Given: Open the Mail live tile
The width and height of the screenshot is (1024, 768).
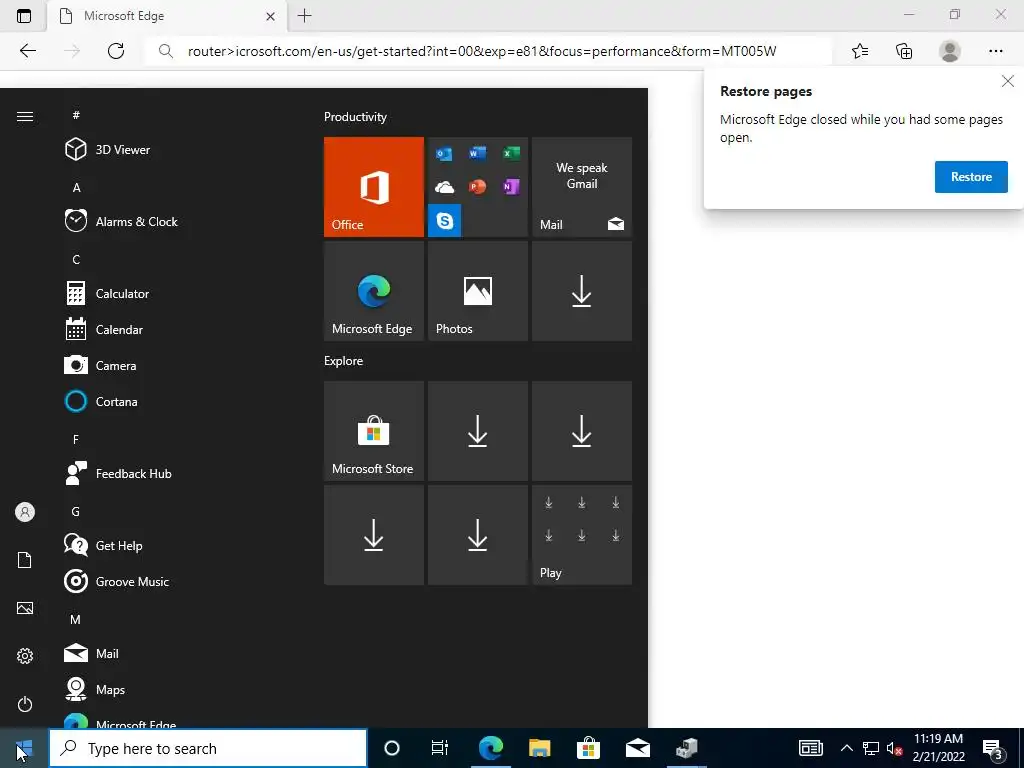Looking at the screenshot, I should [x=582, y=187].
